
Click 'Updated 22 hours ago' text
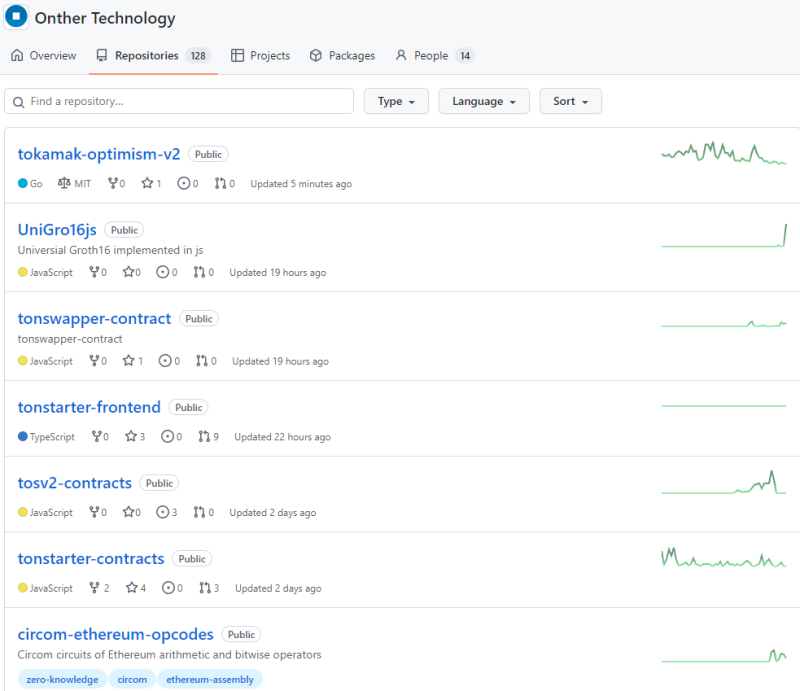[283, 437]
